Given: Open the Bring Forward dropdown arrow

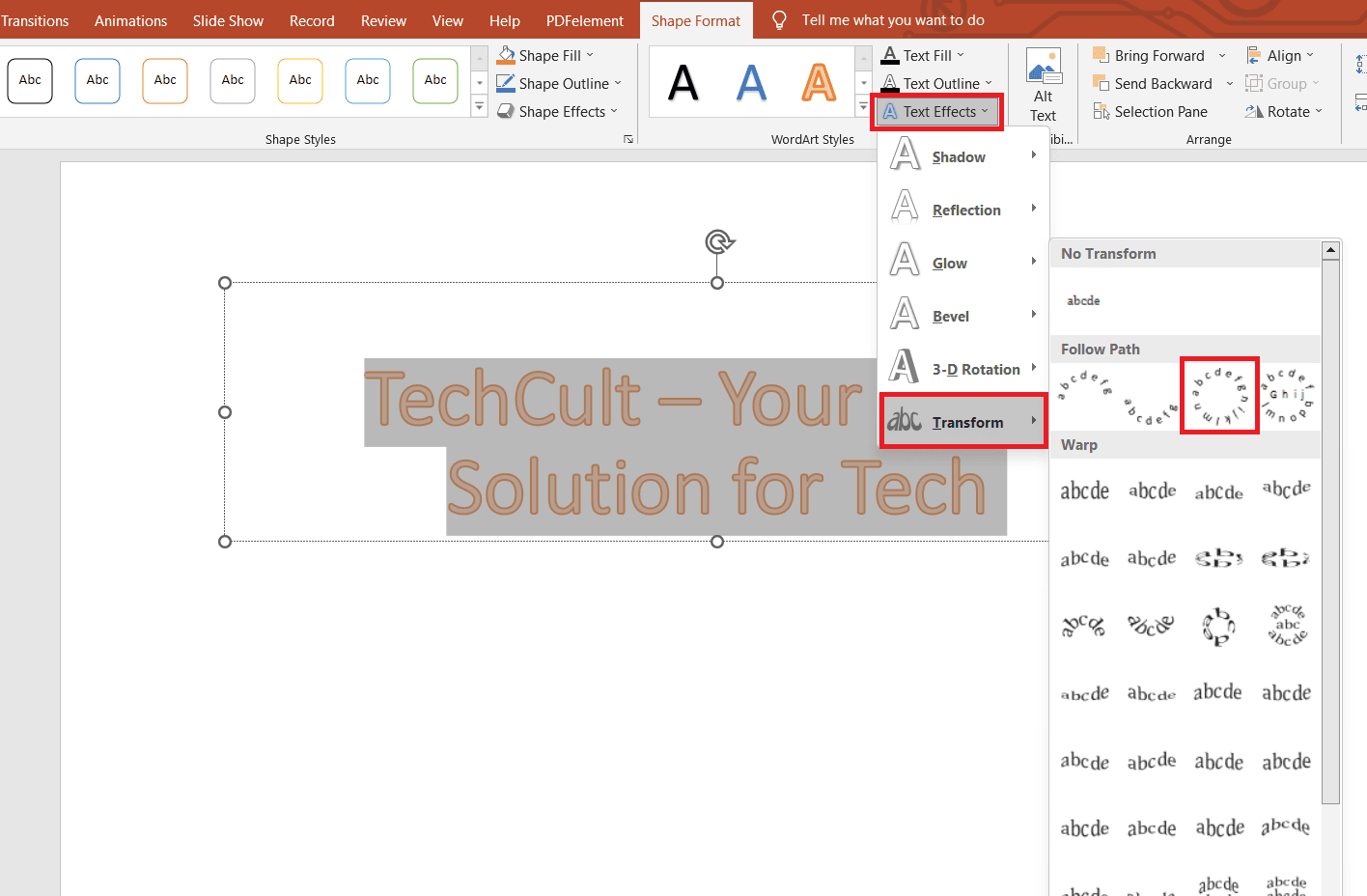Looking at the screenshot, I should [1220, 55].
